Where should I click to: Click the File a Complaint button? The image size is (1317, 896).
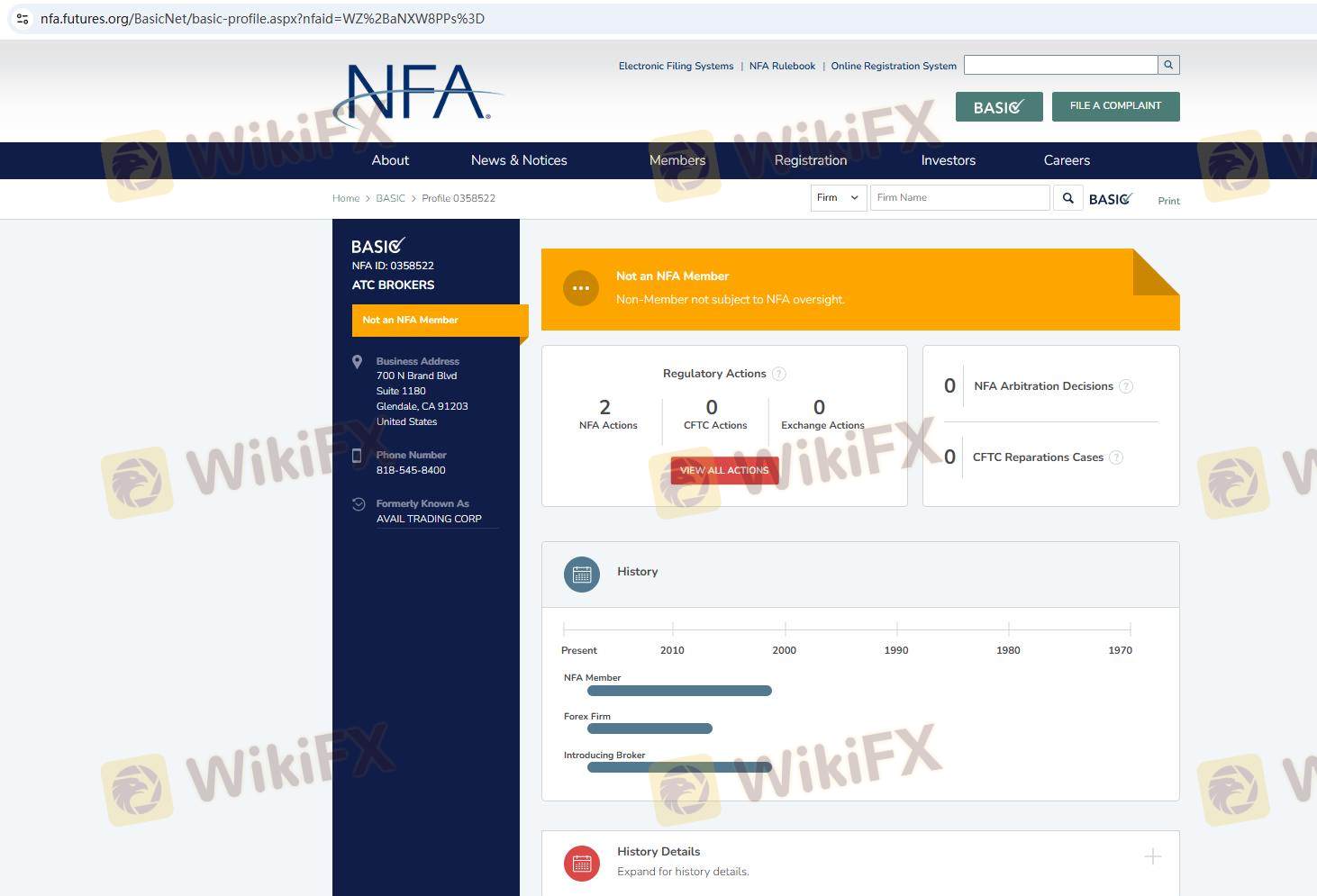pos(1115,106)
